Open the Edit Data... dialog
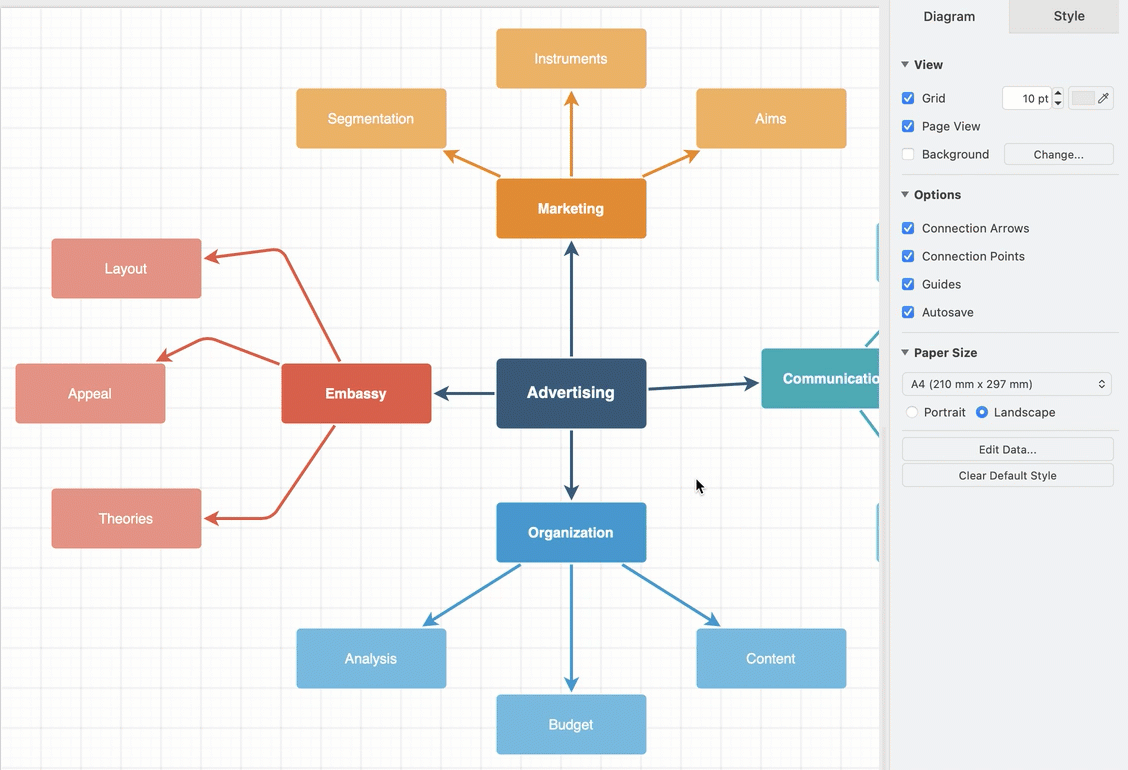This screenshot has height=770, width=1128. tap(1007, 449)
